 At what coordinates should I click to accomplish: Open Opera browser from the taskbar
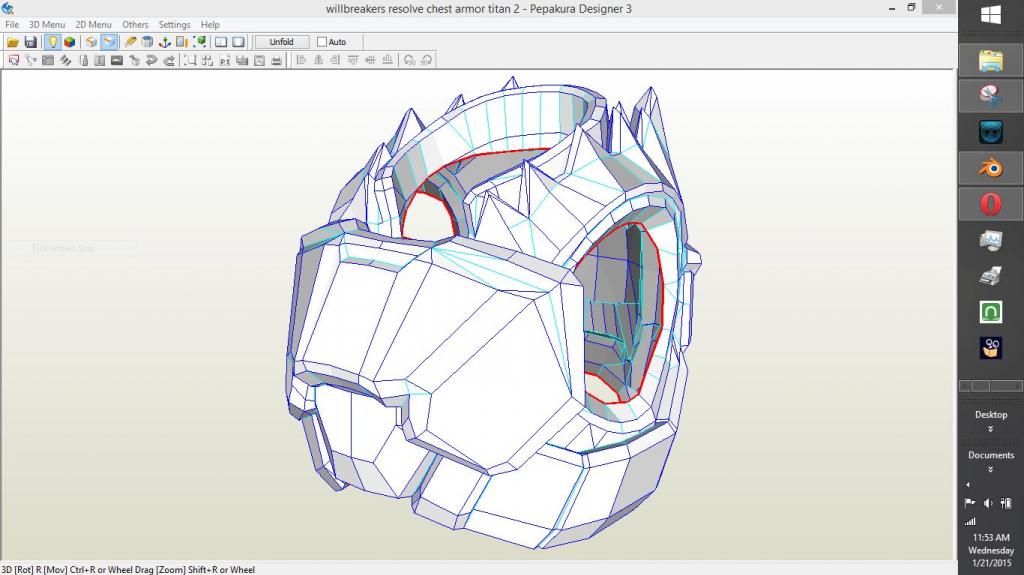pyautogui.click(x=991, y=204)
